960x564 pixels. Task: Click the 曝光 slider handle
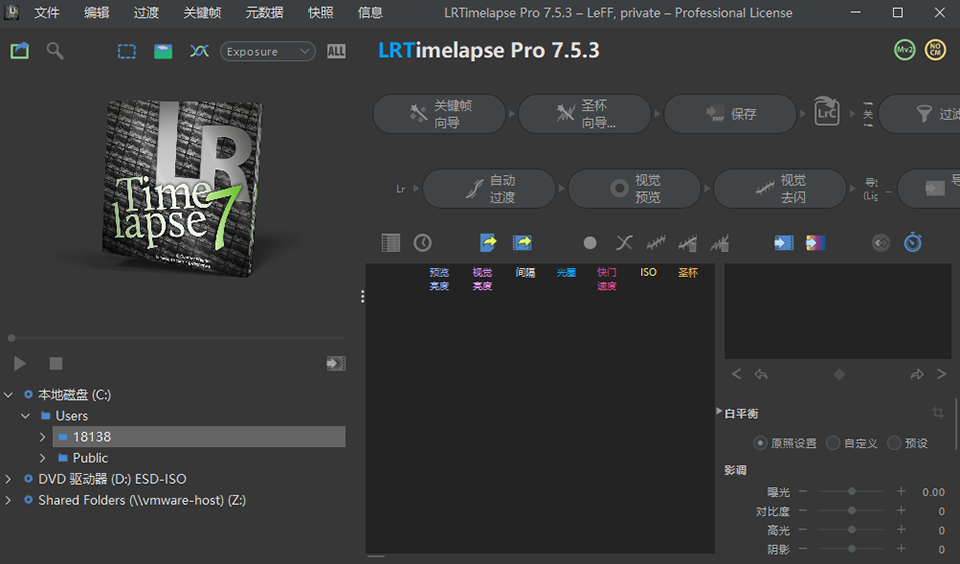(x=852, y=491)
